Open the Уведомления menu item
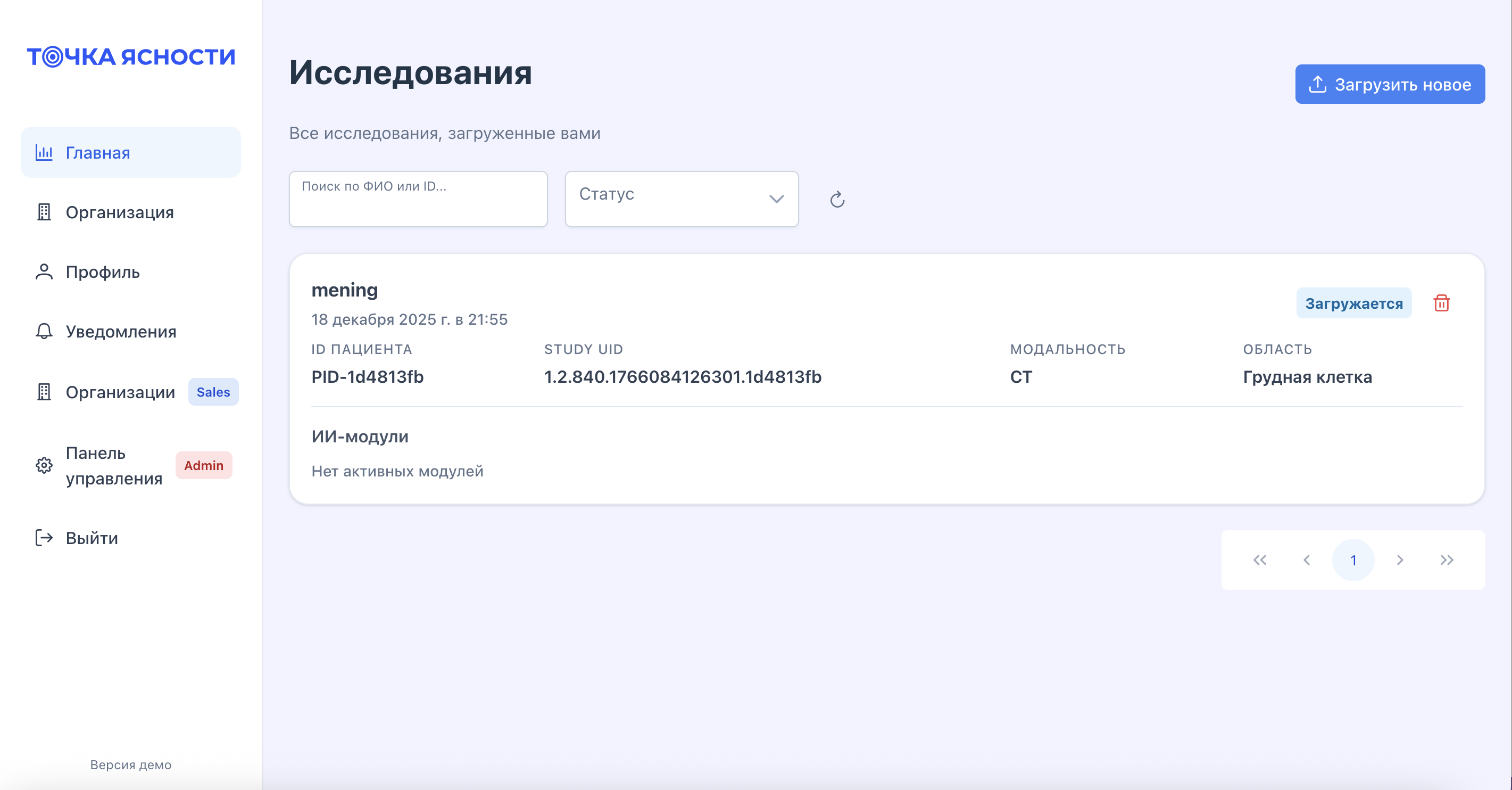Viewport: 1512px width, 790px height. 131,331
